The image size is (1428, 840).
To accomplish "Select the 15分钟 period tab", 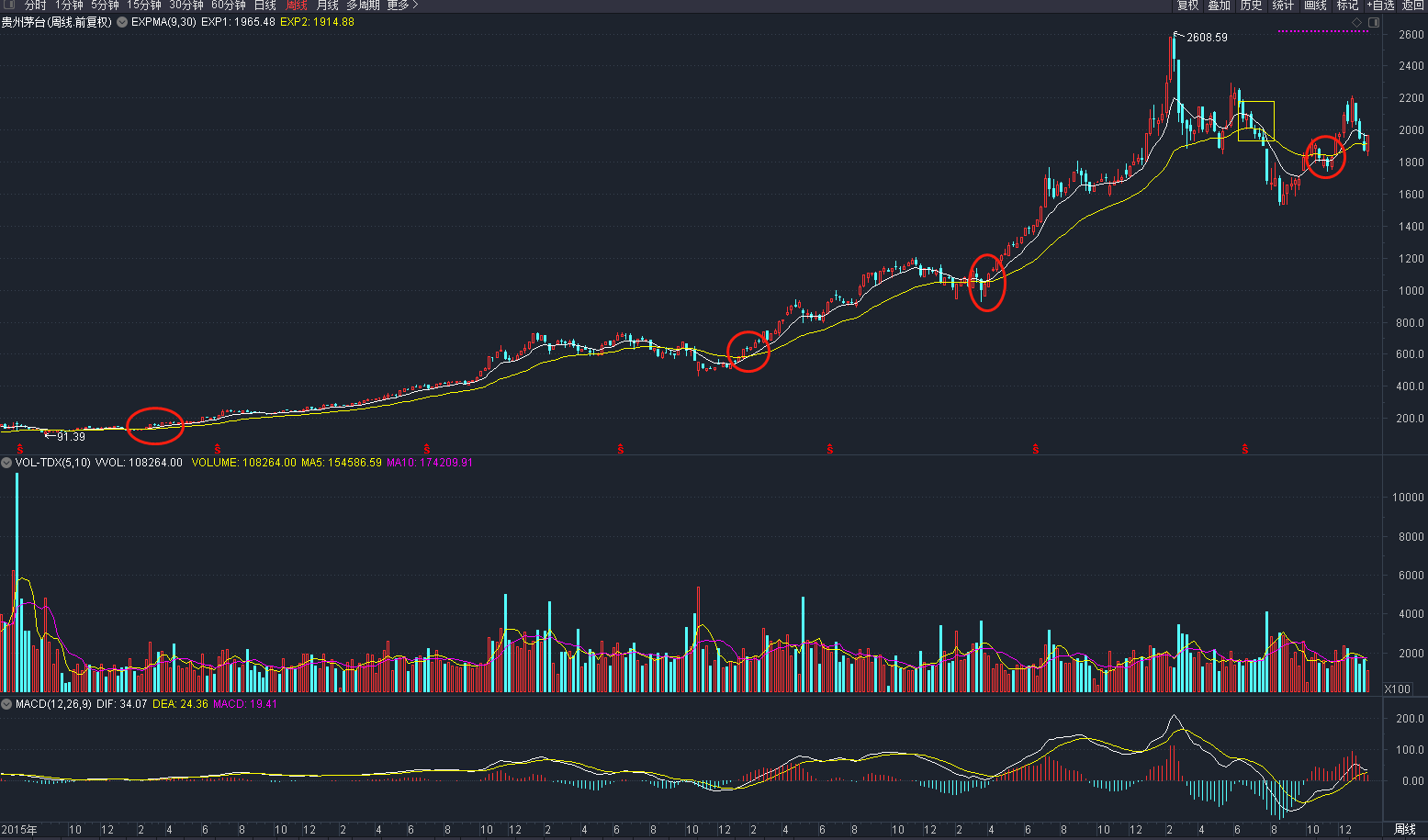I will click(x=144, y=6).
